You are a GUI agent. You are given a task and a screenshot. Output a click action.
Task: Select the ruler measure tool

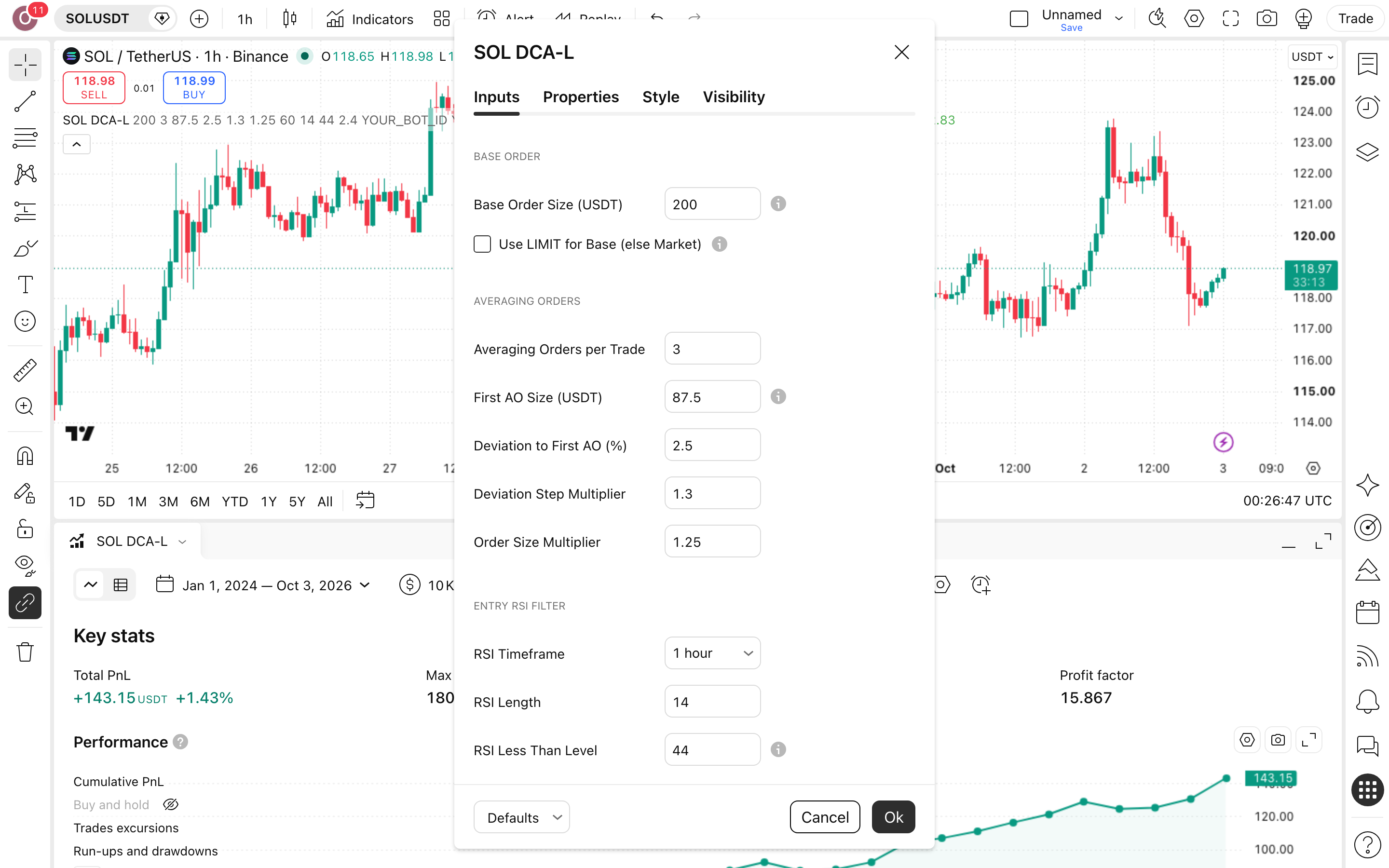click(25, 370)
